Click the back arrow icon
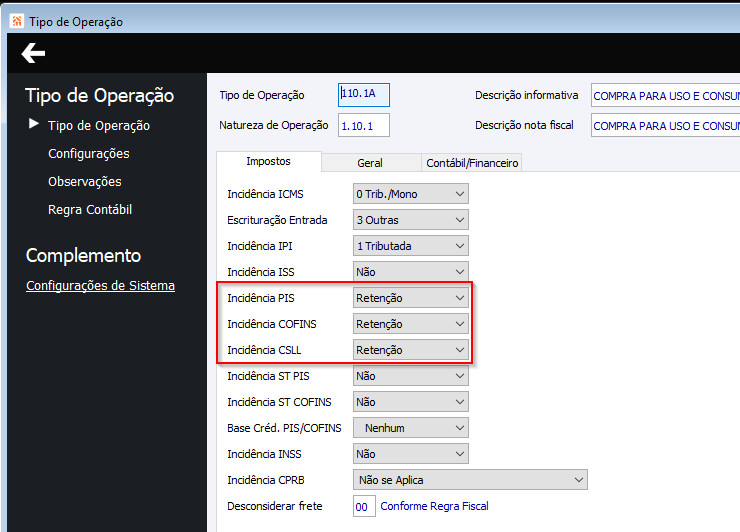 [x=33, y=54]
